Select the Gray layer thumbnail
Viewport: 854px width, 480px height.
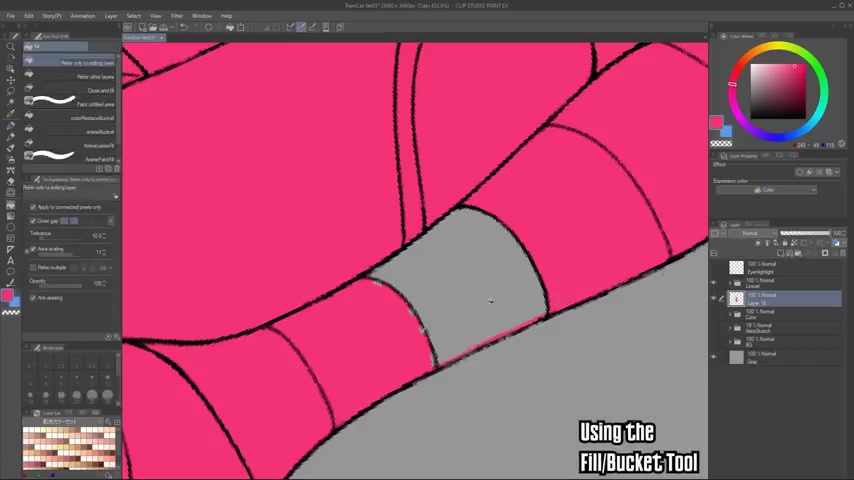click(736, 357)
